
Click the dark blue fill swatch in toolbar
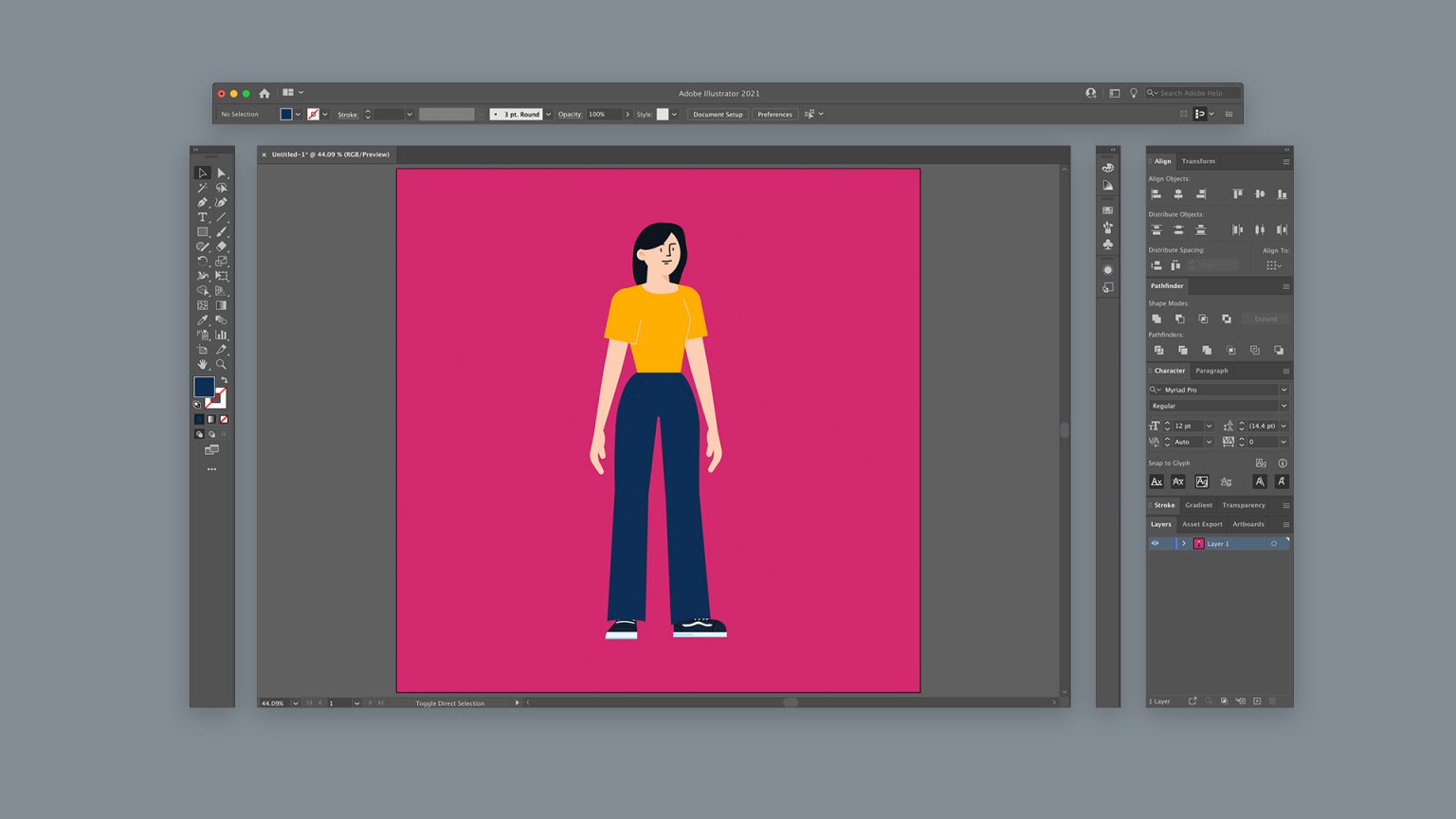(204, 386)
